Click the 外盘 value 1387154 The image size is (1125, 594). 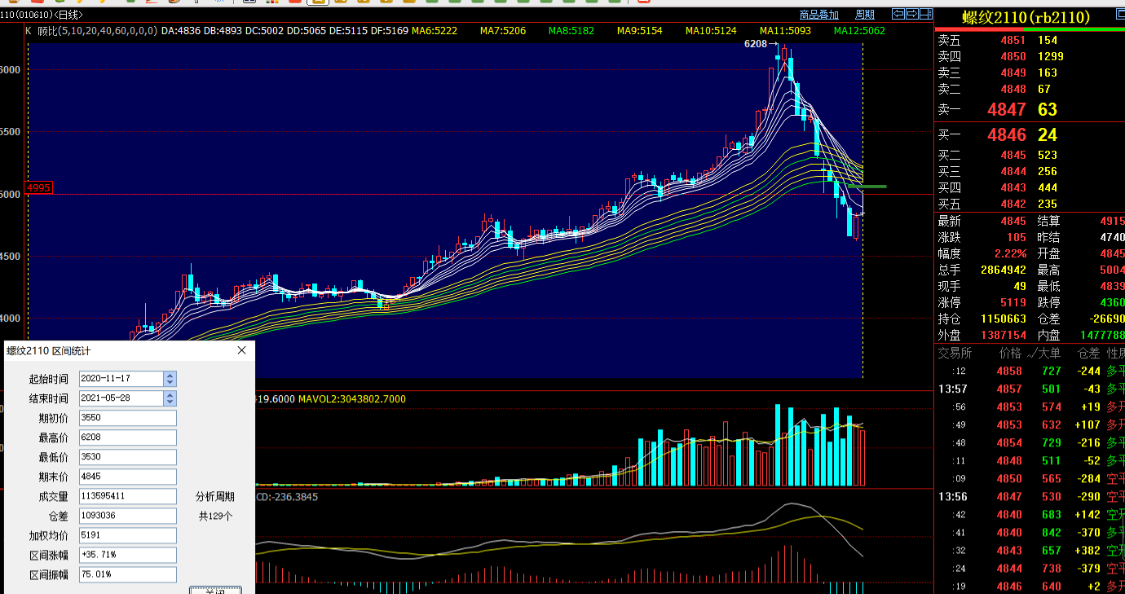(x=1003, y=336)
